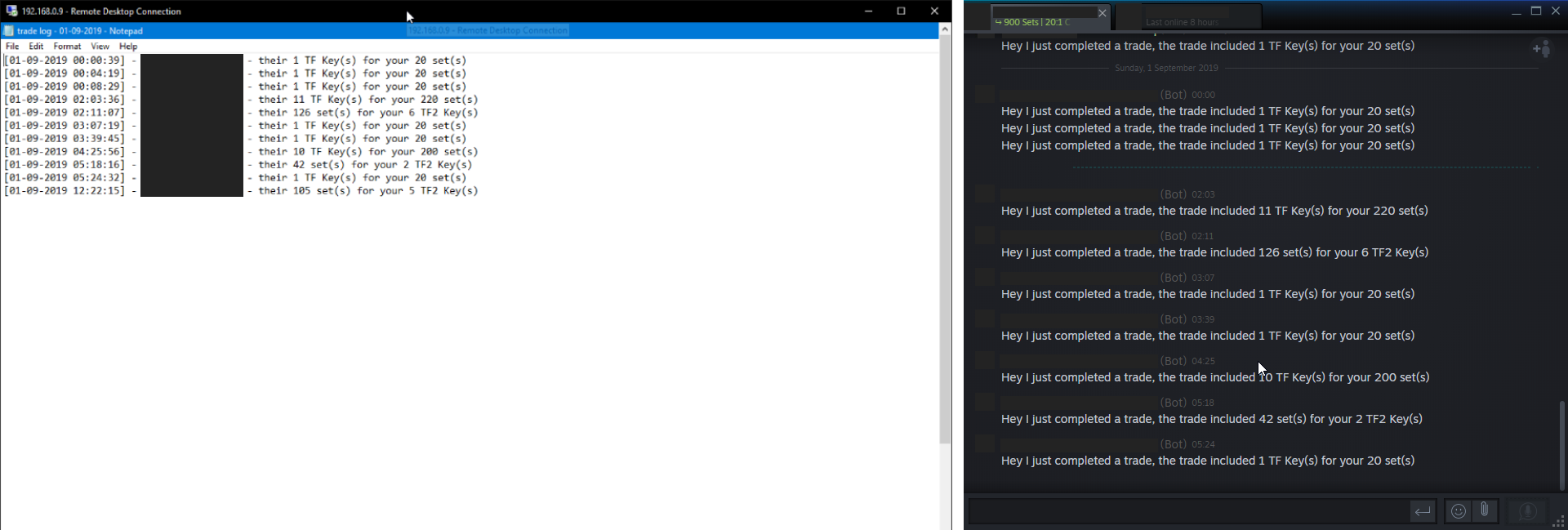Click the Notepad line 'their 11 TF Key(s) for your 220 set(s)'

click(241, 100)
